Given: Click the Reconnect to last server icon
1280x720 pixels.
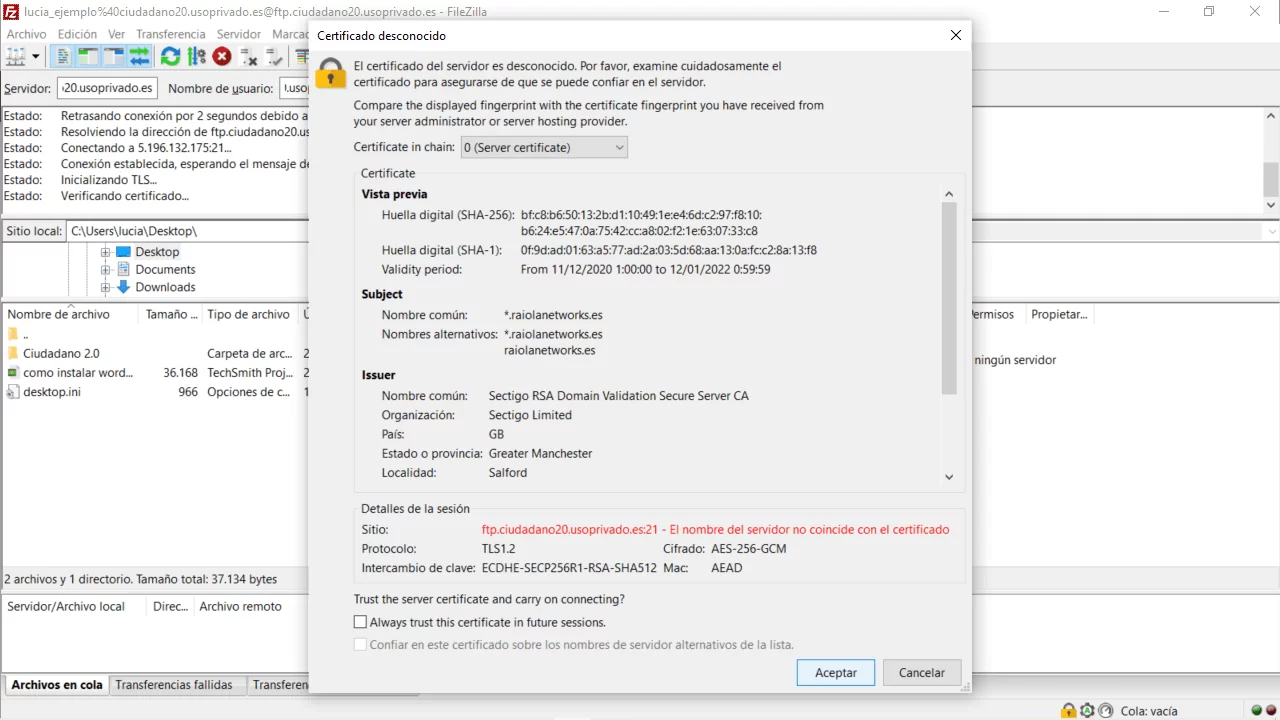Looking at the screenshot, I should click(274, 56).
